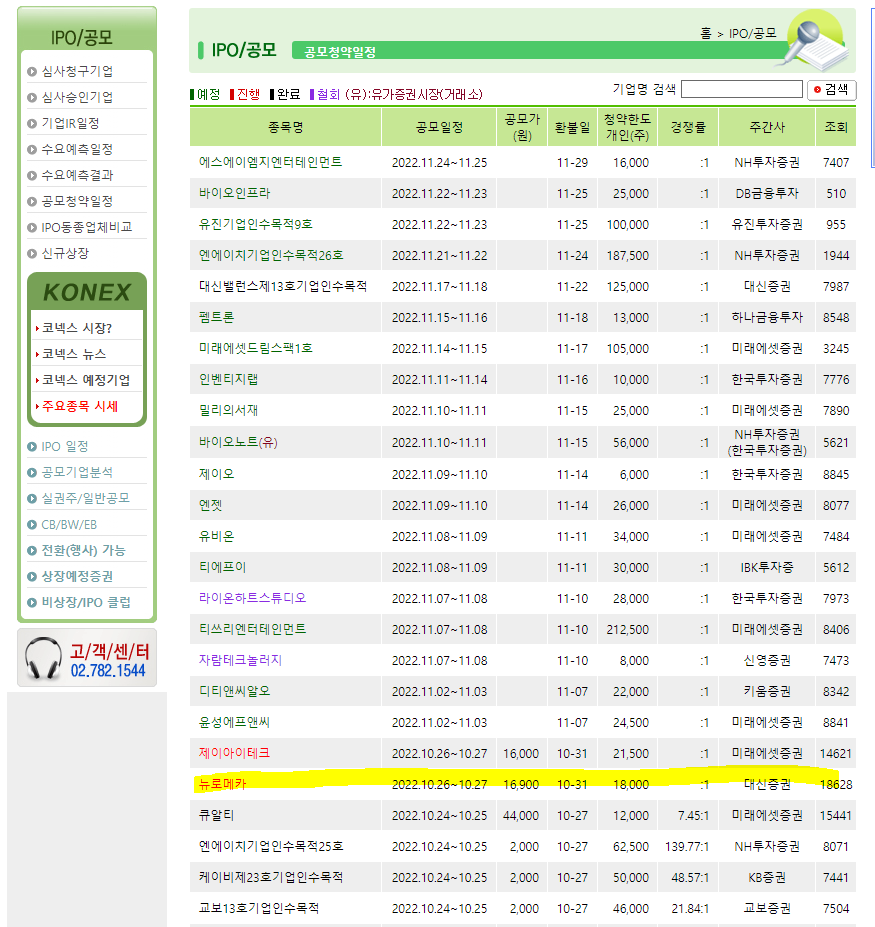
Task: Click the 검색 button
Action: click(x=832, y=89)
